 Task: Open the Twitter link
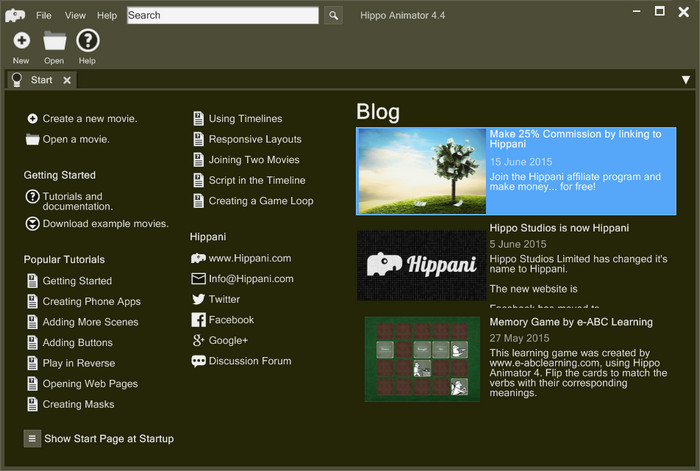click(x=224, y=299)
